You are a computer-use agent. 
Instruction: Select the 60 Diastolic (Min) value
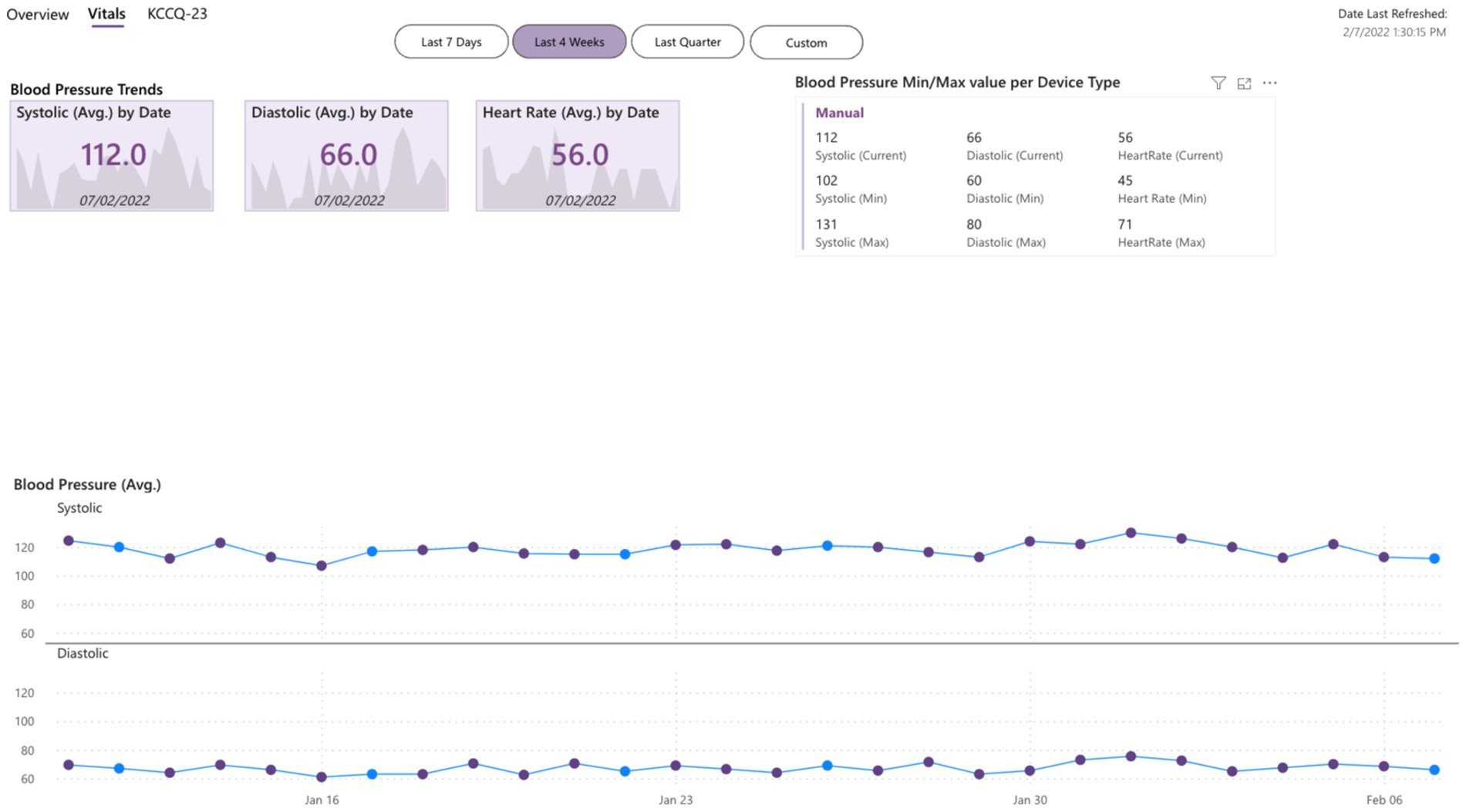point(974,180)
